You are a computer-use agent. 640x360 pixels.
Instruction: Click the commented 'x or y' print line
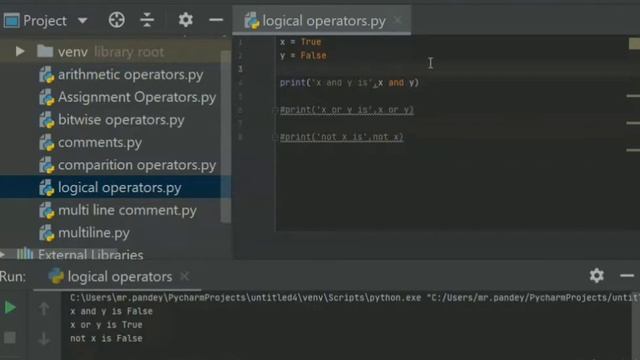coord(347,110)
